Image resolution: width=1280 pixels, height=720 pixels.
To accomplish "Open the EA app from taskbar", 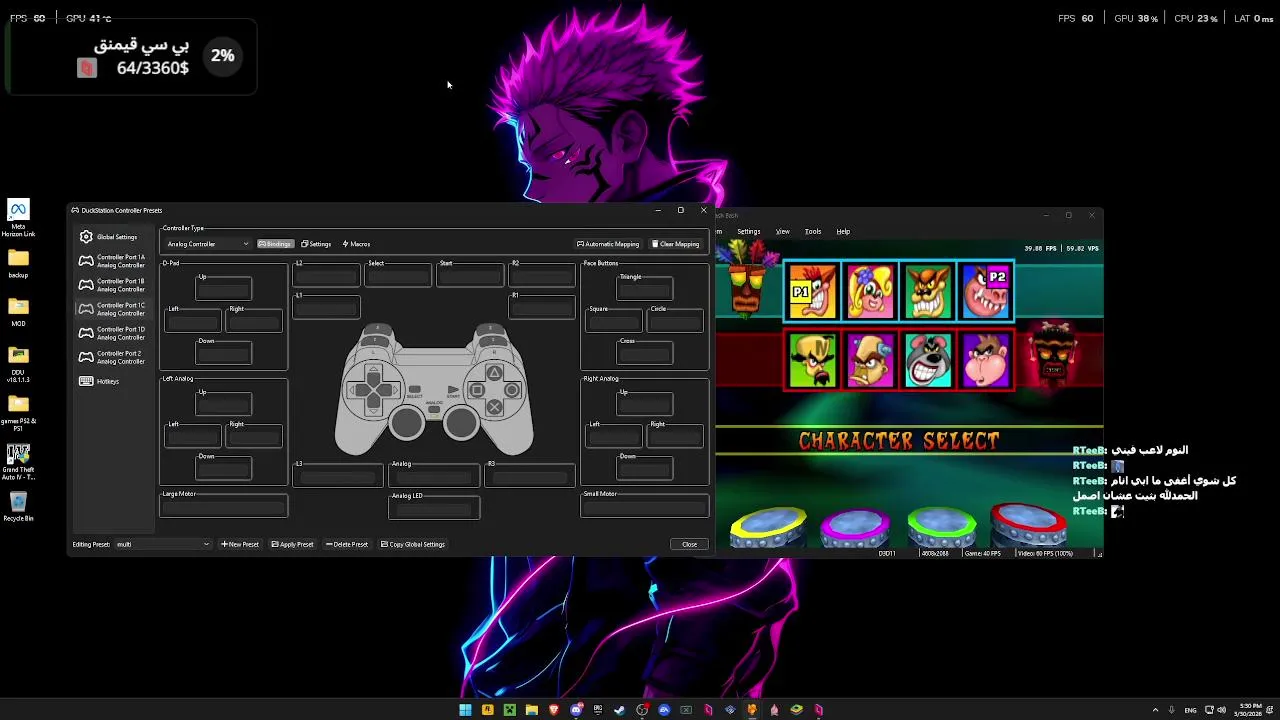I will [x=664, y=710].
